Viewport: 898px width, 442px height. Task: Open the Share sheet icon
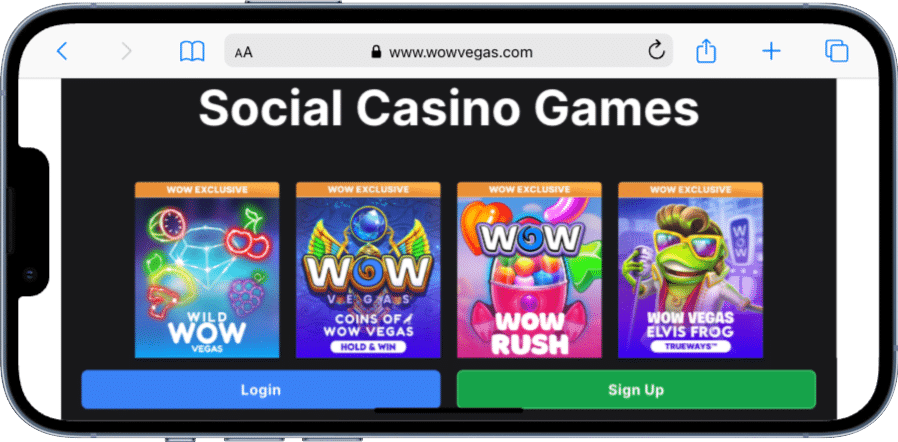click(x=706, y=51)
